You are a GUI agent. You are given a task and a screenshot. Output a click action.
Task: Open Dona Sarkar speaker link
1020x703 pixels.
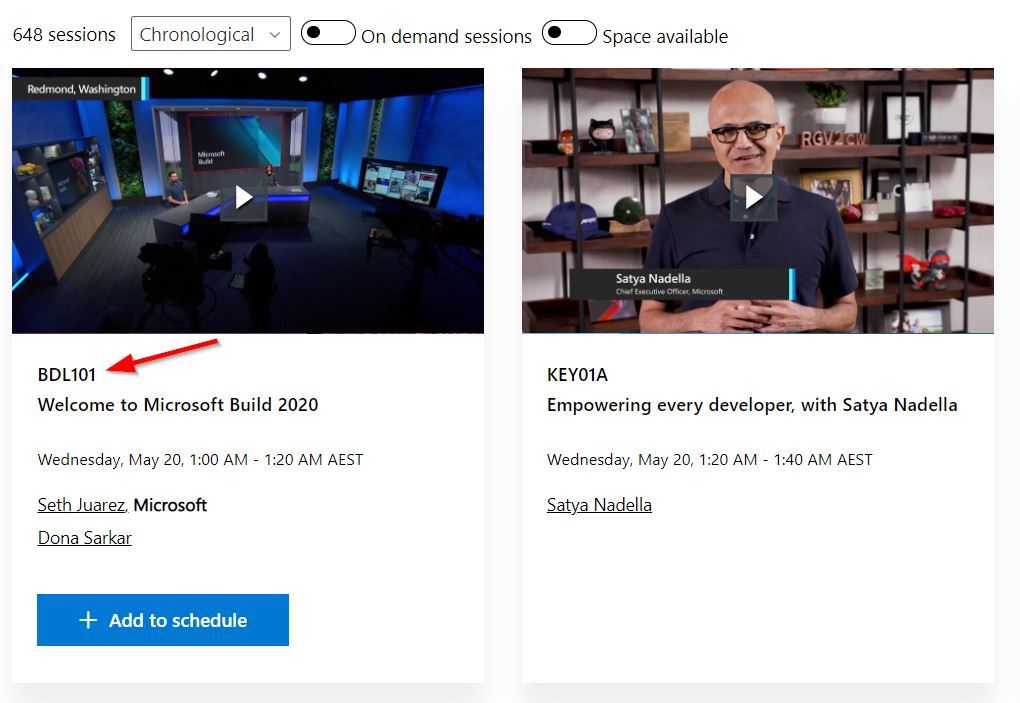click(x=85, y=538)
